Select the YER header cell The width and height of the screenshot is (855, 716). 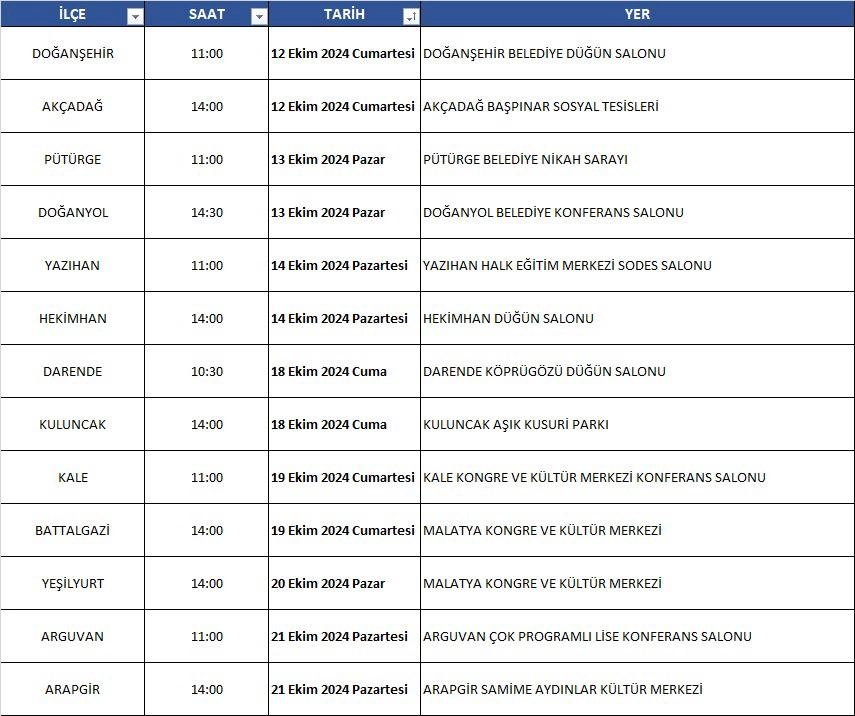[x=636, y=15]
